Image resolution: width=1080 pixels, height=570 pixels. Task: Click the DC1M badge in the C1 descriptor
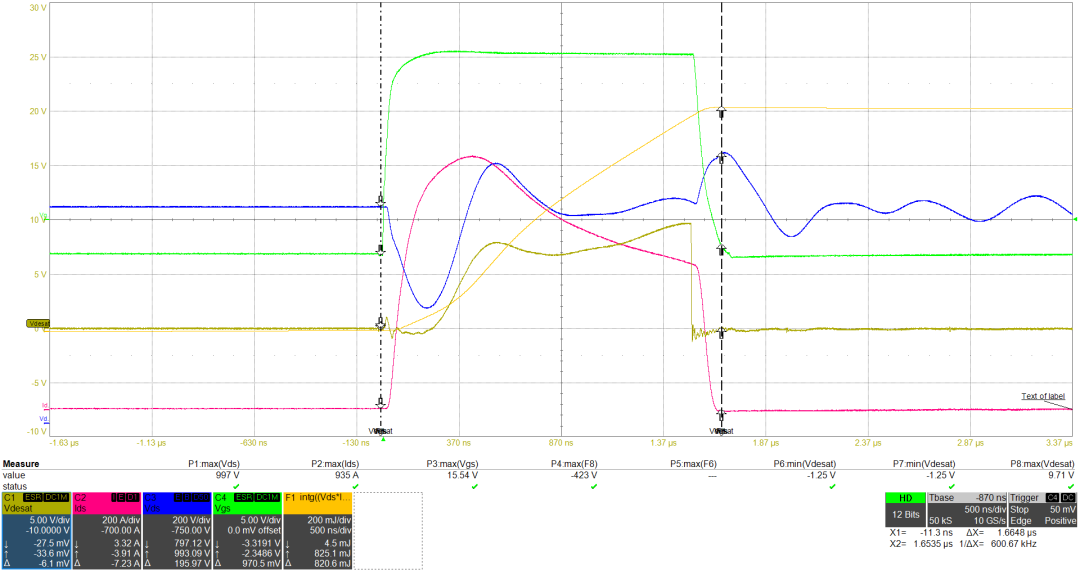[56, 497]
